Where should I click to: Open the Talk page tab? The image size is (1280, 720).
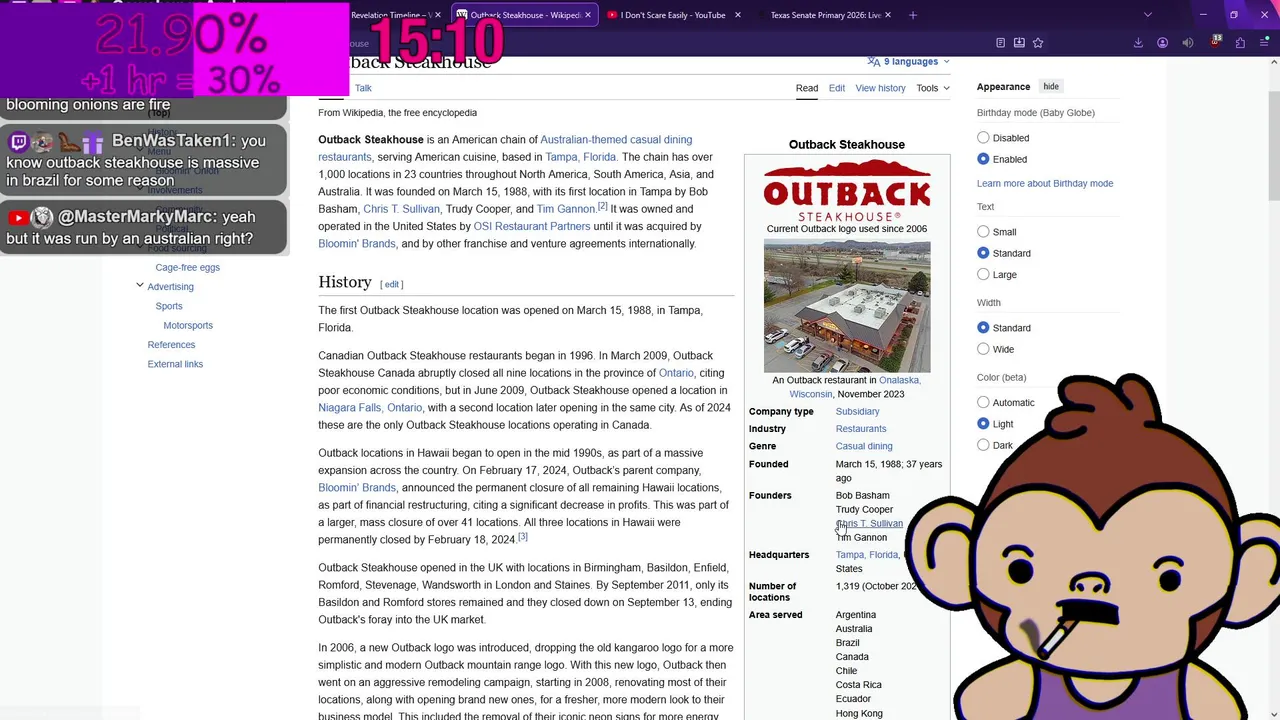tap(363, 88)
